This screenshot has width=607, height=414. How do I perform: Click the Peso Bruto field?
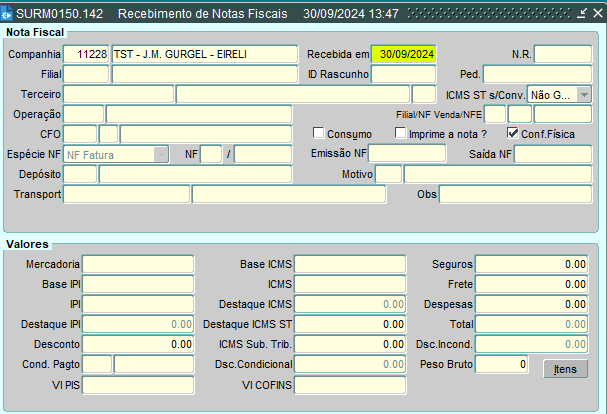(502, 365)
